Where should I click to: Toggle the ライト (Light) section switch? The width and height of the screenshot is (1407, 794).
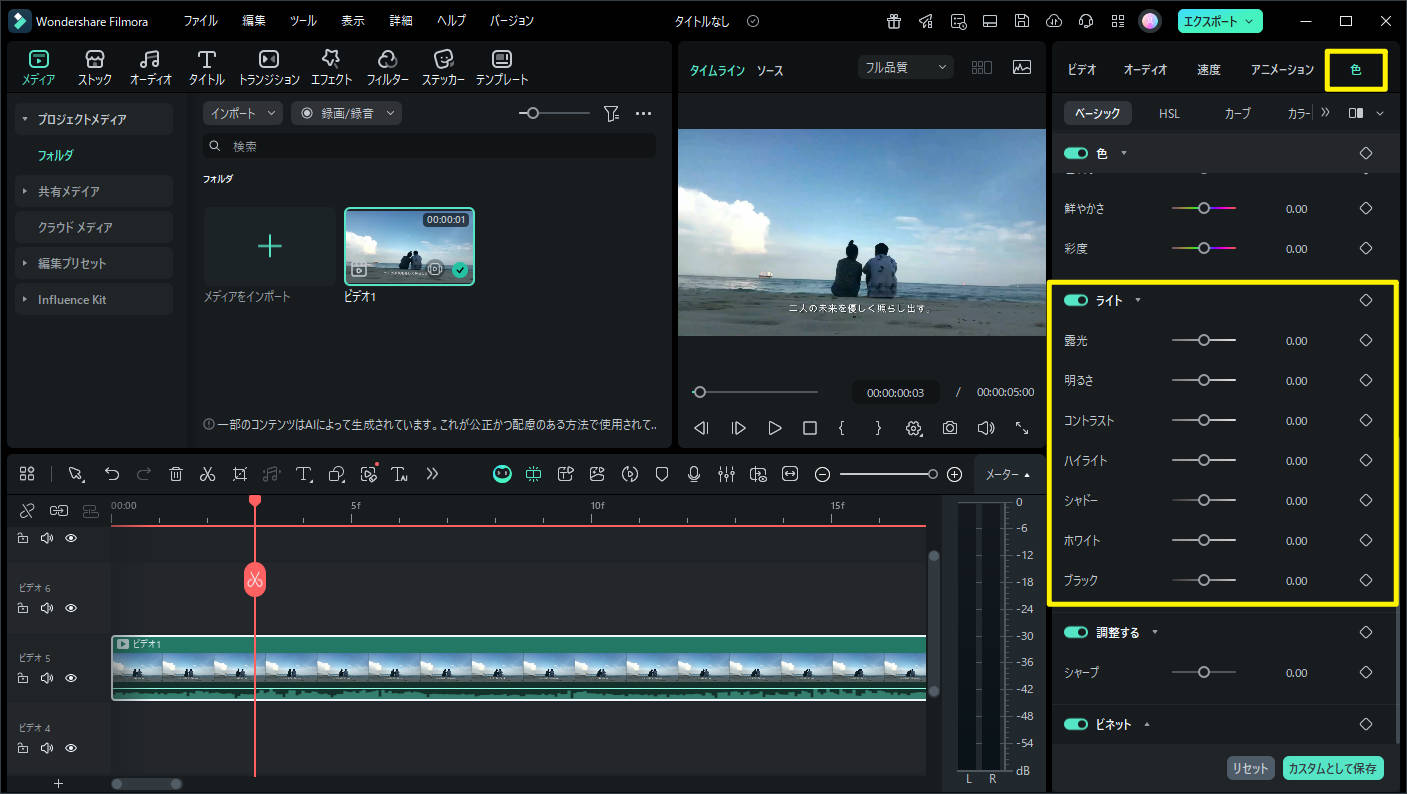pos(1076,300)
